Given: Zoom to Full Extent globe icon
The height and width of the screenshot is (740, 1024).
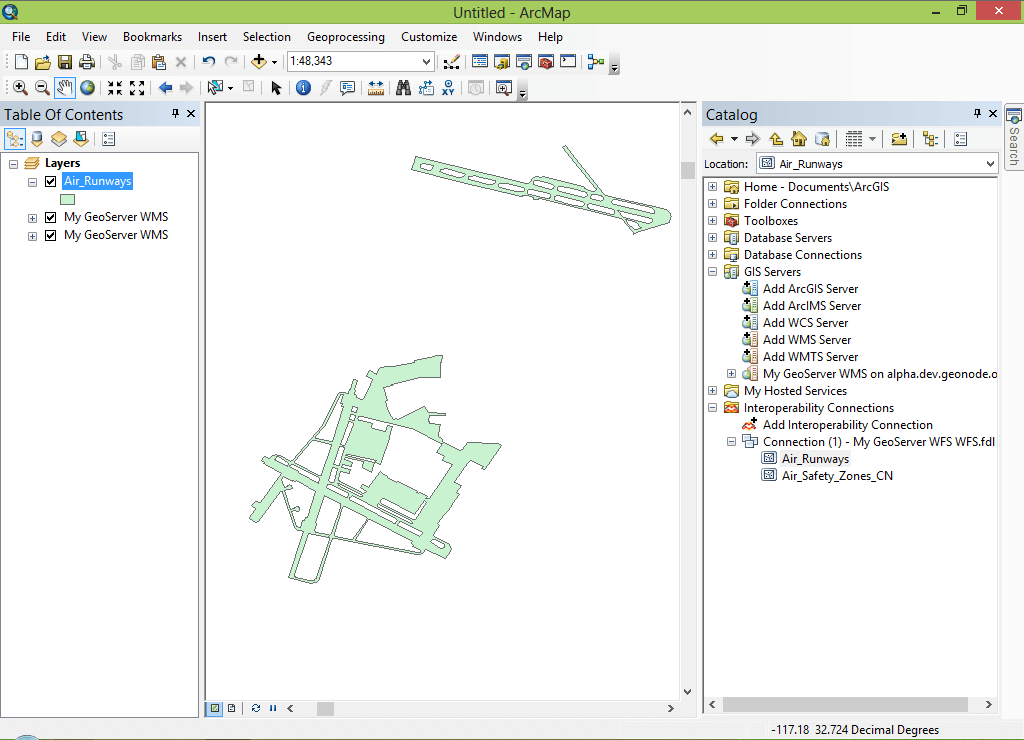Looking at the screenshot, I should coord(88,88).
